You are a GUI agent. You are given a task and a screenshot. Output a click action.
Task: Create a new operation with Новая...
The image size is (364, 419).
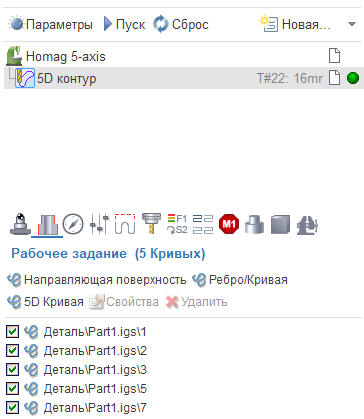[295, 24]
